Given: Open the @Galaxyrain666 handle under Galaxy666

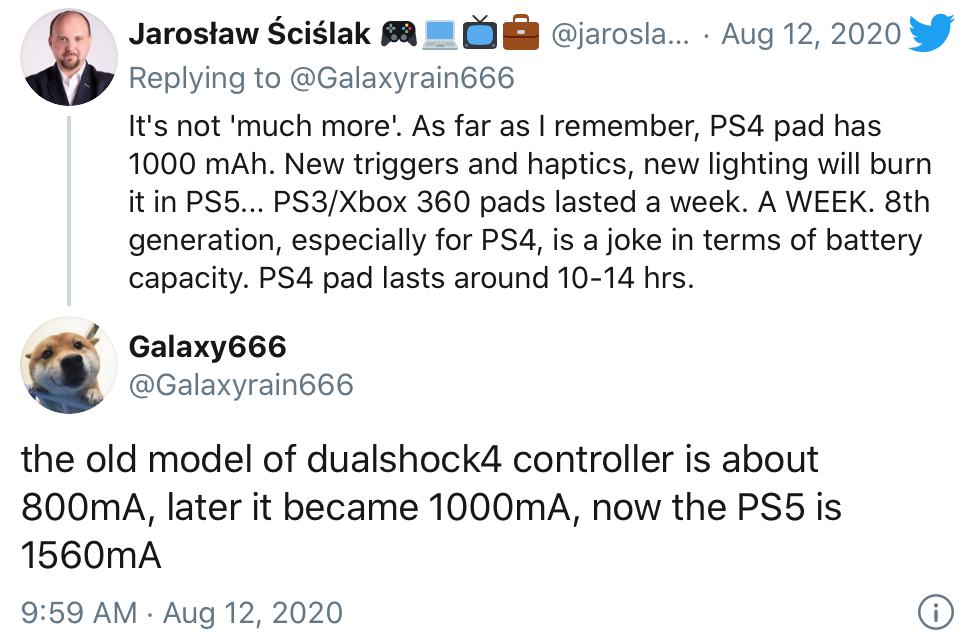Looking at the screenshot, I should tap(241, 384).
